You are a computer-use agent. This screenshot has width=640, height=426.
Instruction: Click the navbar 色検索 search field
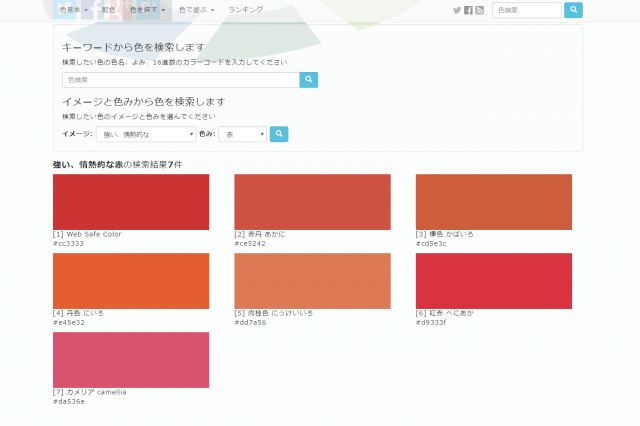[x=527, y=10]
